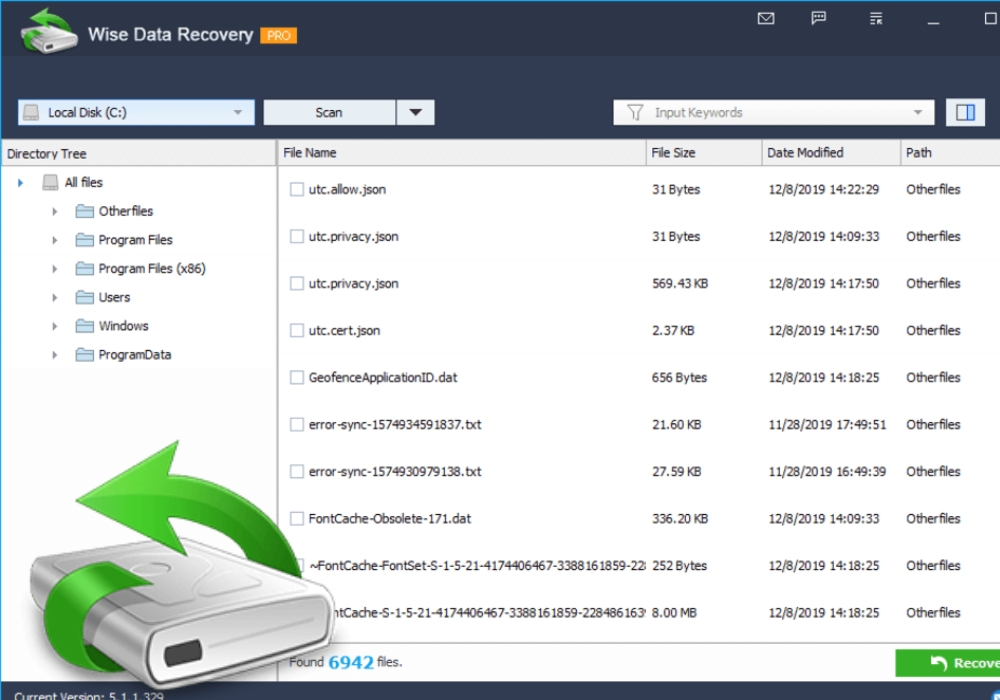Expand the All files tree node
This screenshot has height=700, width=1000.
20,183
